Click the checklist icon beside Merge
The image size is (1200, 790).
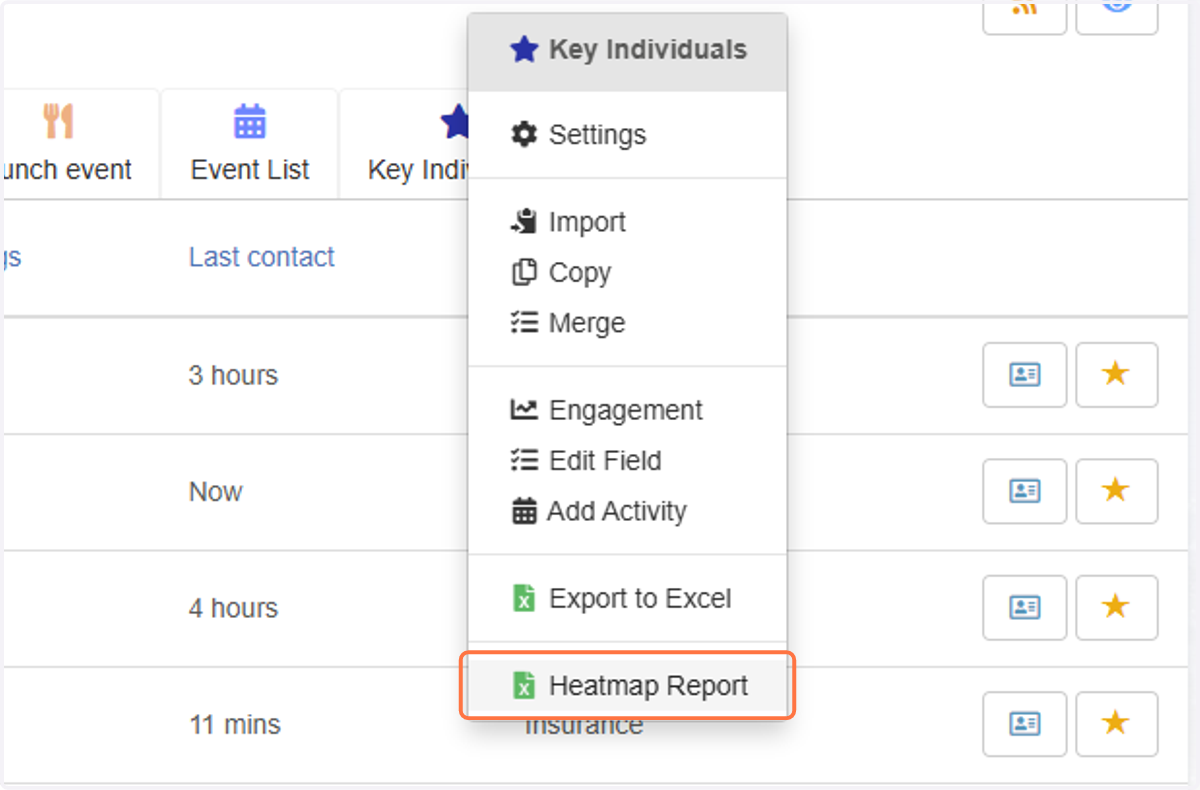[524, 322]
